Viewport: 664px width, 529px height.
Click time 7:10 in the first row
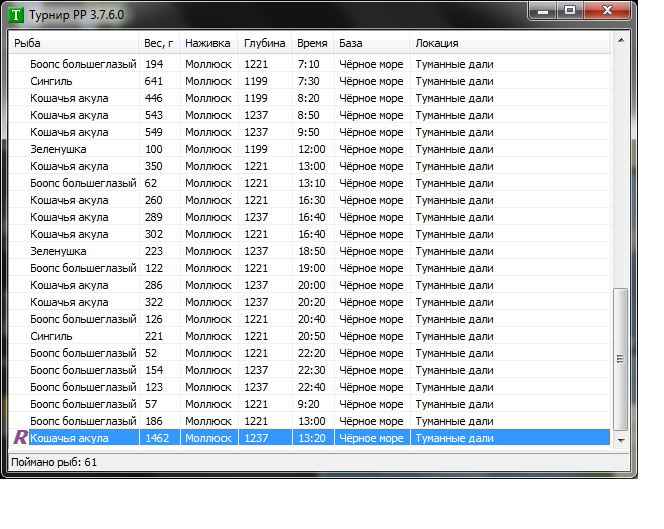coord(308,64)
